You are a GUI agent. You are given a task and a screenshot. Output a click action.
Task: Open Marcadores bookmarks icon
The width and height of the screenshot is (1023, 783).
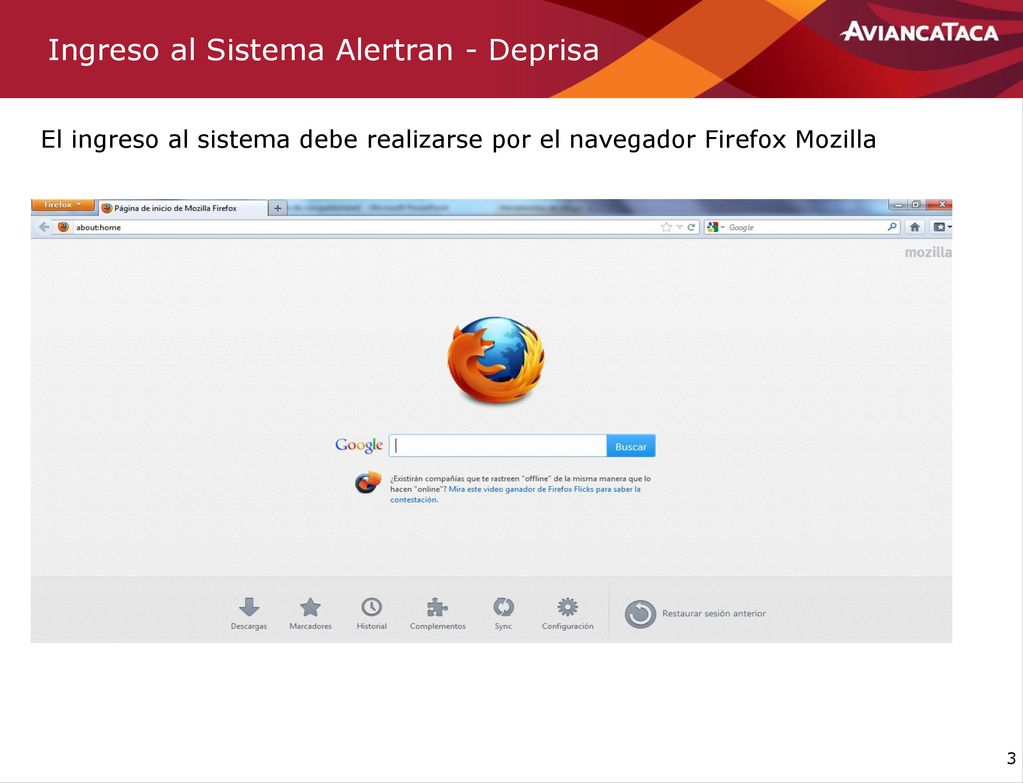click(311, 613)
